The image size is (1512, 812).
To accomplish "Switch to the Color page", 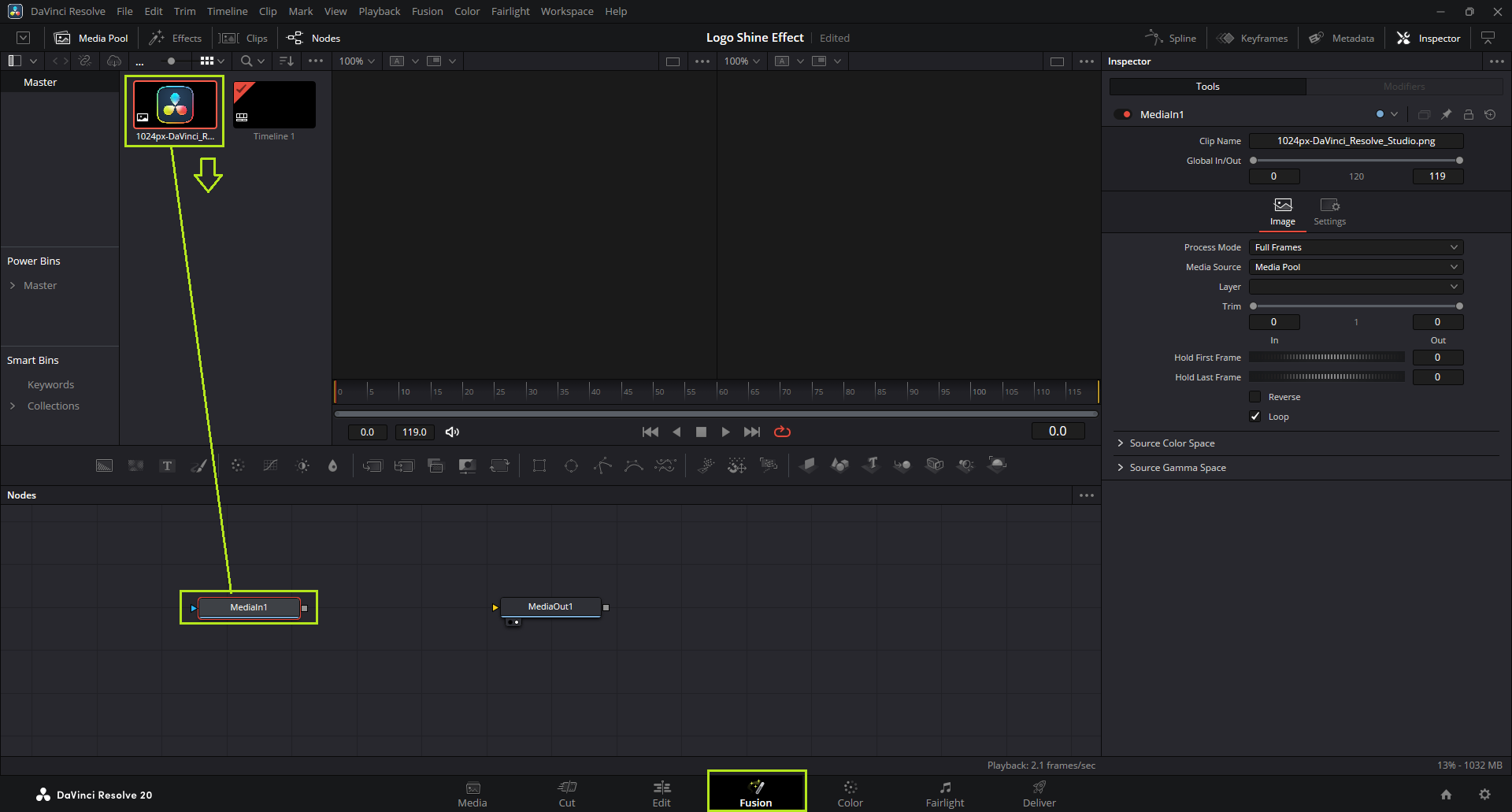I will tap(850, 793).
